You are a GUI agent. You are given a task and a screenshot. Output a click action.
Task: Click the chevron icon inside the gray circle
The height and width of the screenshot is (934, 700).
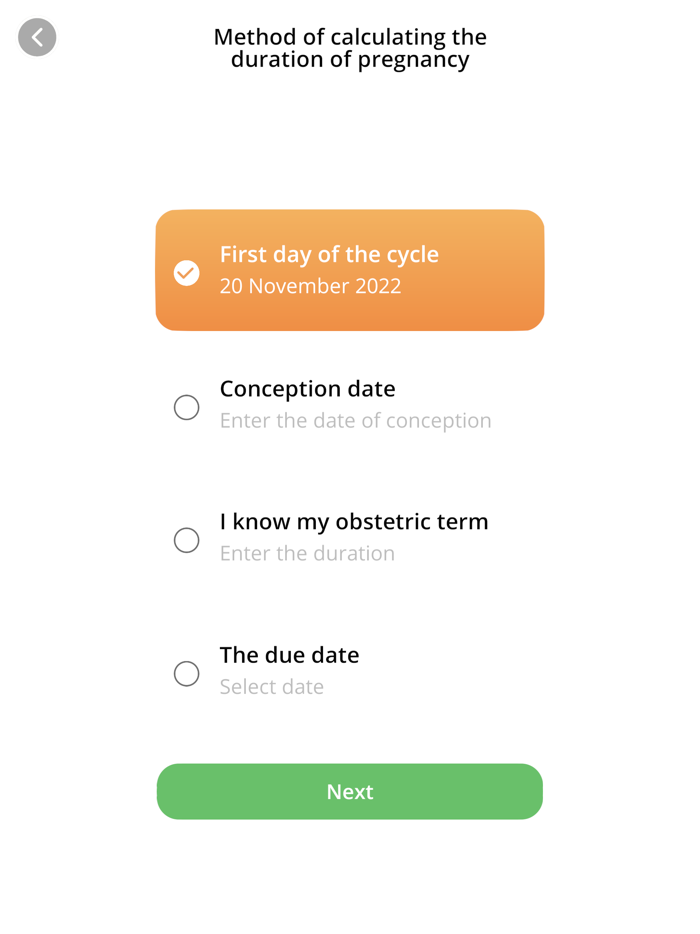(x=37, y=37)
